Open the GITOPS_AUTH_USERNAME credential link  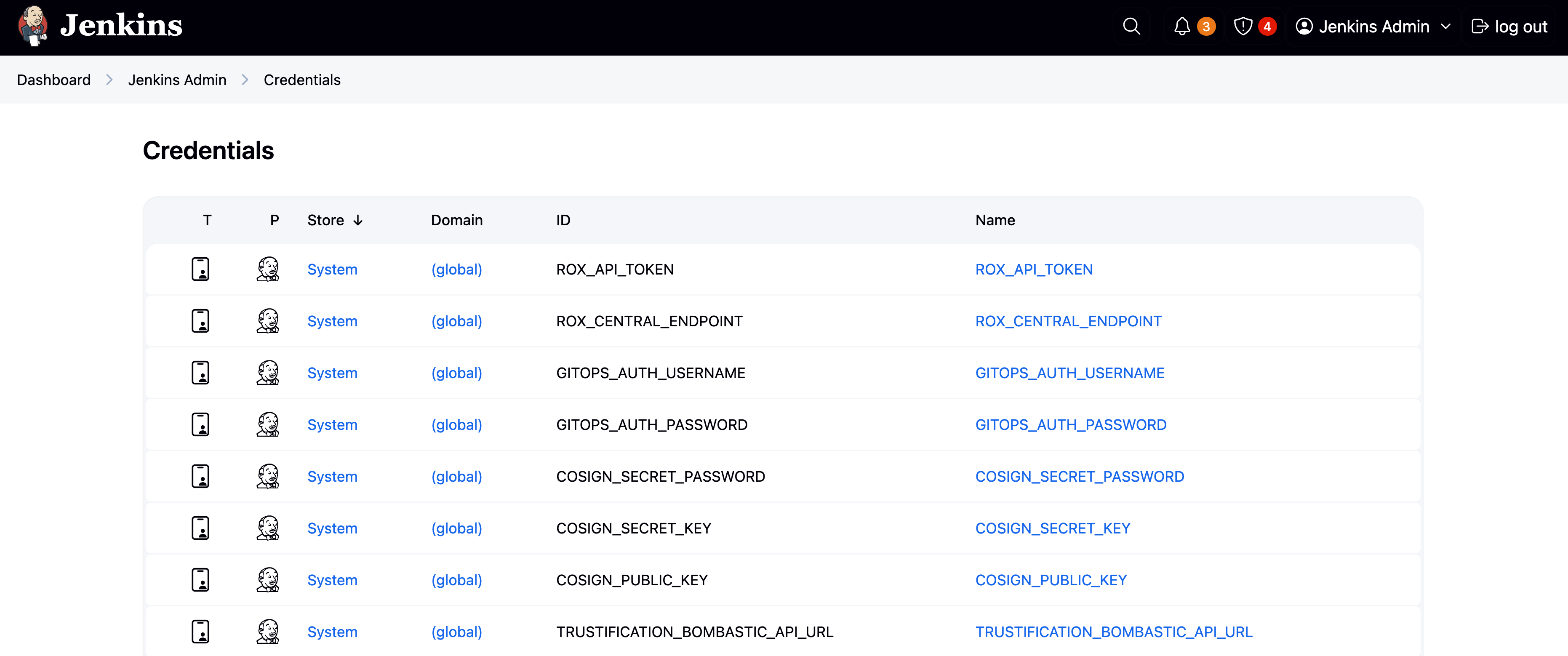tap(1070, 373)
